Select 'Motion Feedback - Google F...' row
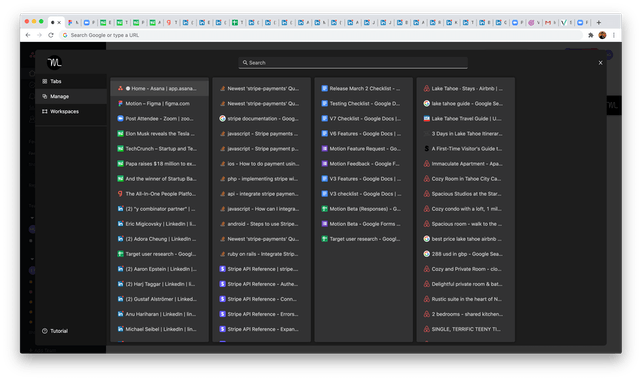The image size is (642, 380). 364,164
